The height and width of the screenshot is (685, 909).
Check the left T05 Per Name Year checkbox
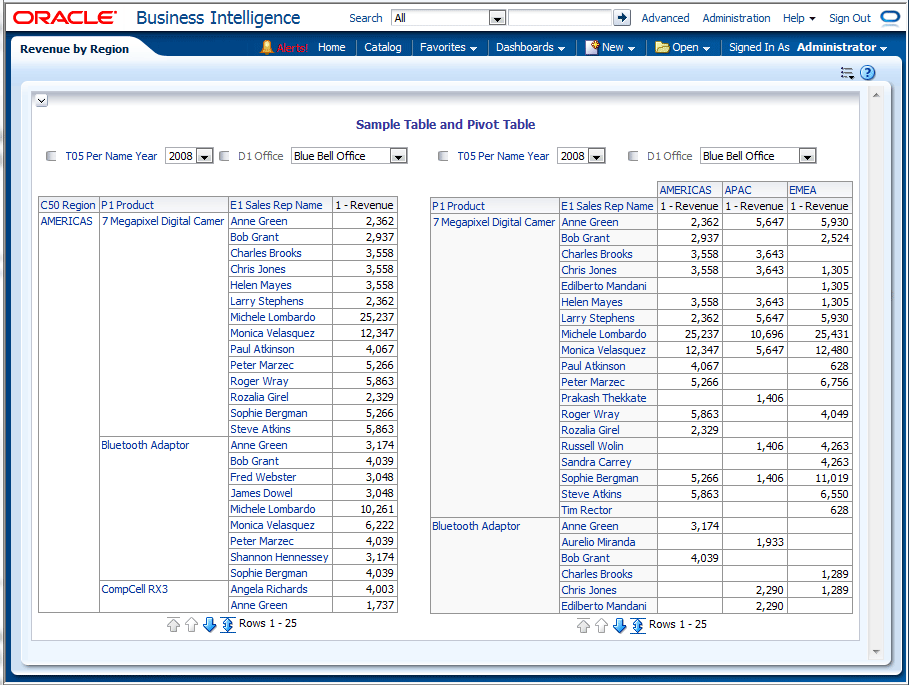click(52, 156)
